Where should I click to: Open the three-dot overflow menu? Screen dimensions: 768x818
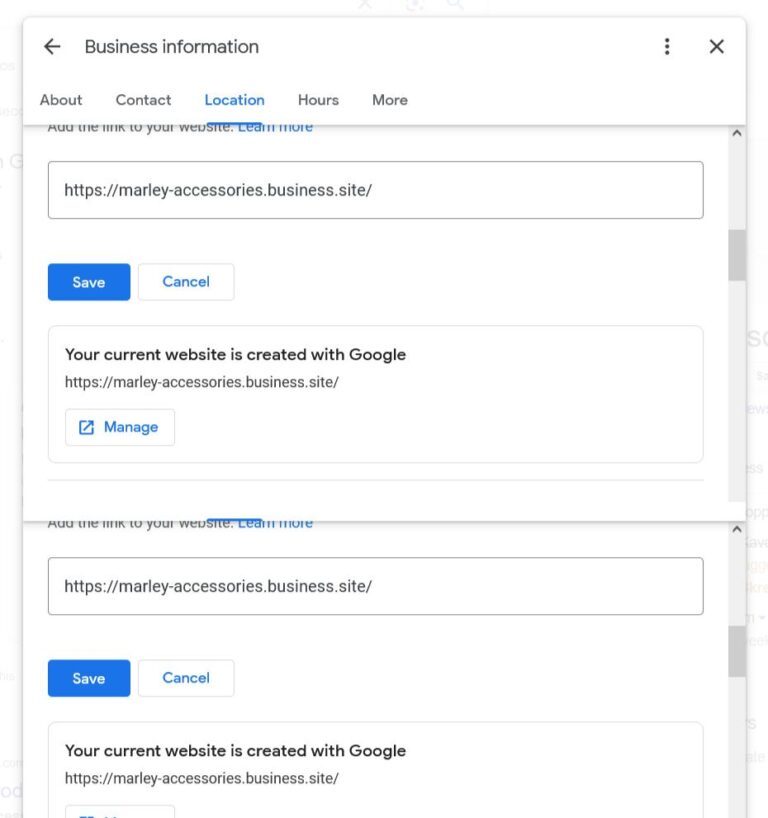(666, 46)
